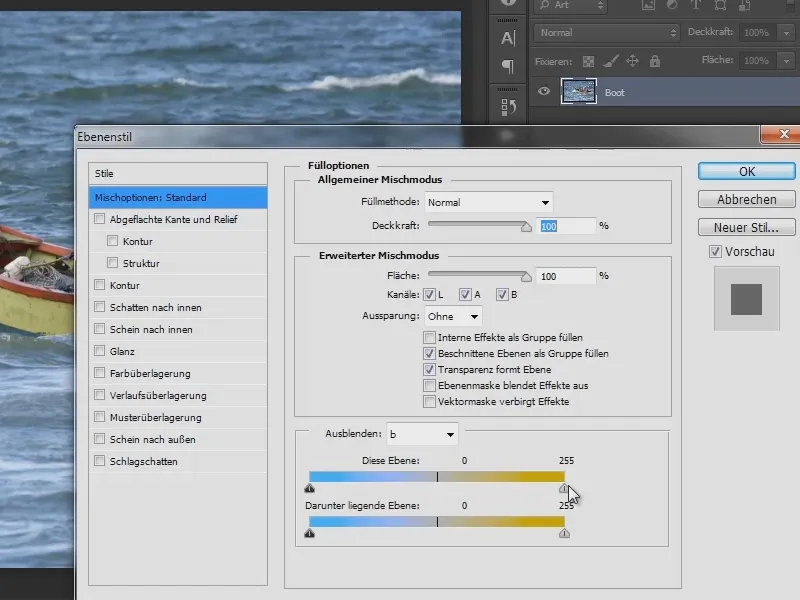The image size is (800, 600).
Task: Enable Abgeflachte Kante und Relief checkbox
Action: point(99,219)
